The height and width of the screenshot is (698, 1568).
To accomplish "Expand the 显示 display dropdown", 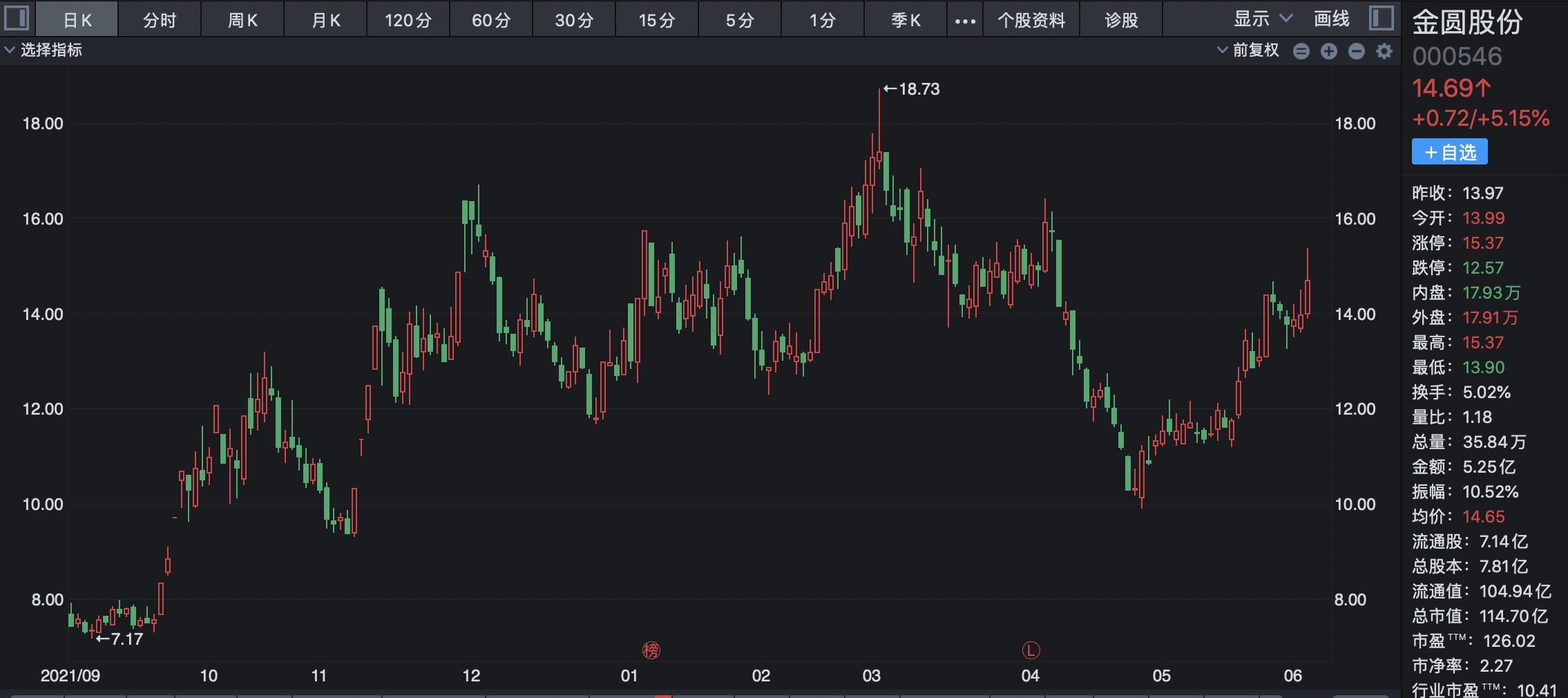I will 1263,19.
